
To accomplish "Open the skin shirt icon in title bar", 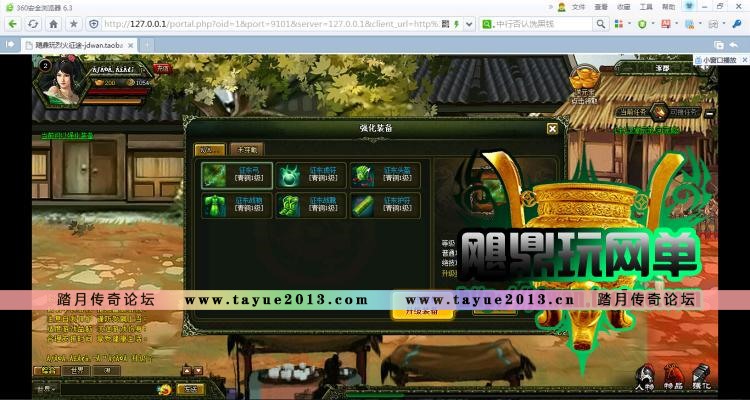I will pyautogui.click(x=689, y=6).
